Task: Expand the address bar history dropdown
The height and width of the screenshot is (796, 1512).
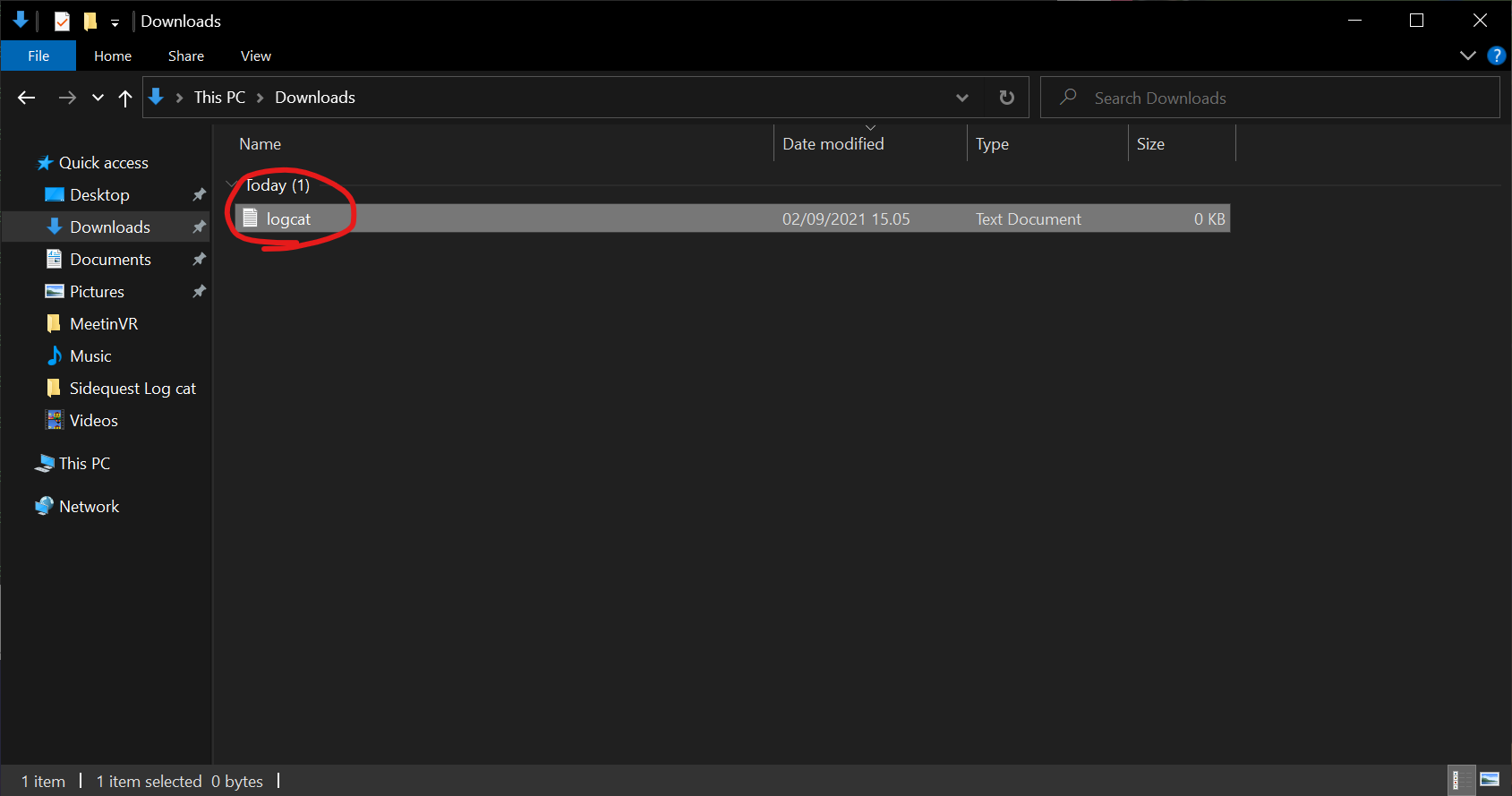Action: pyautogui.click(x=962, y=98)
